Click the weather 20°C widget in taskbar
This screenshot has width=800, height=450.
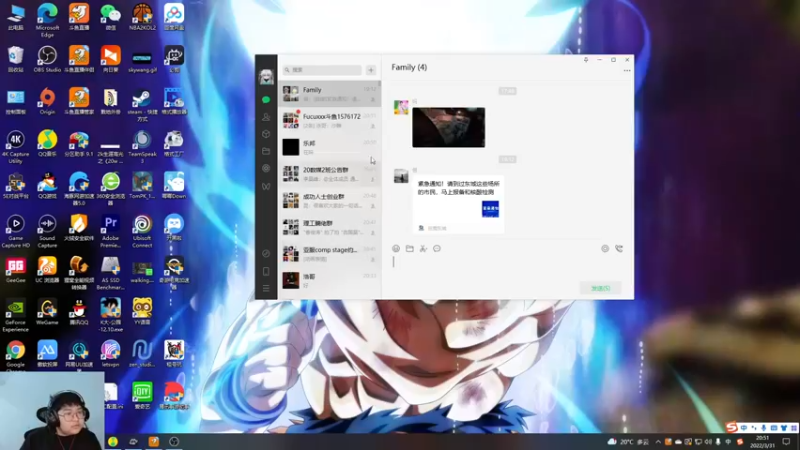pos(628,442)
